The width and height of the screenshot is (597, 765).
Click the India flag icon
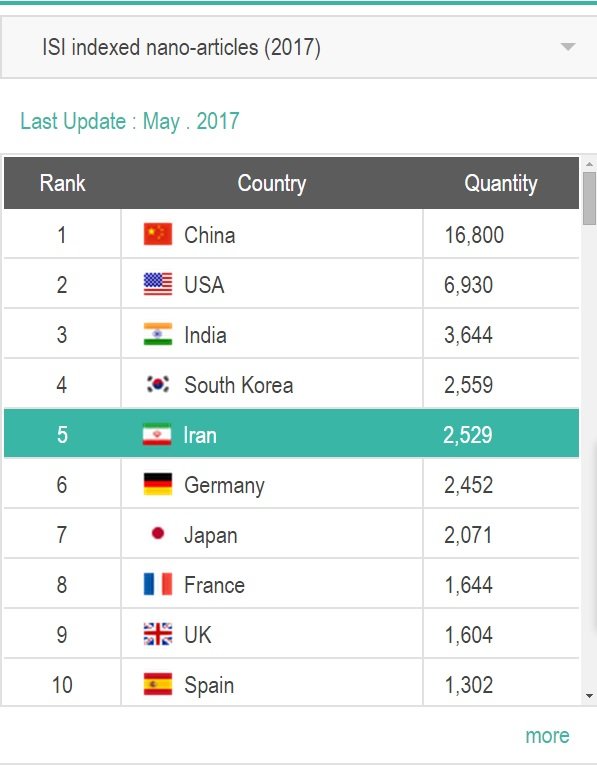pyautogui.click(x=158, y=334)
